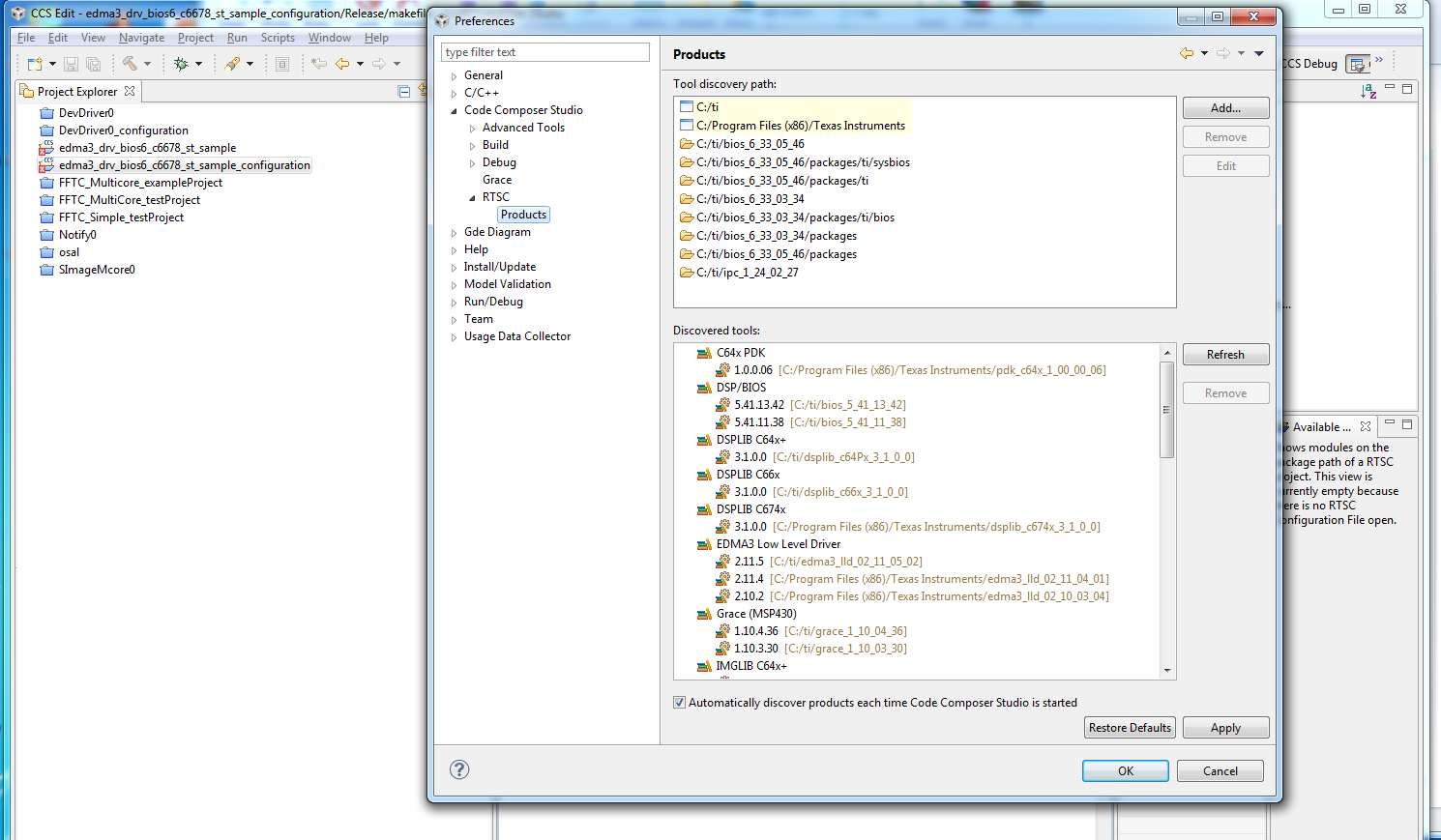This screenshot has width=1441, height=840.
Task: Collapse the Code Composer Studio tree node
Action: 452,109
